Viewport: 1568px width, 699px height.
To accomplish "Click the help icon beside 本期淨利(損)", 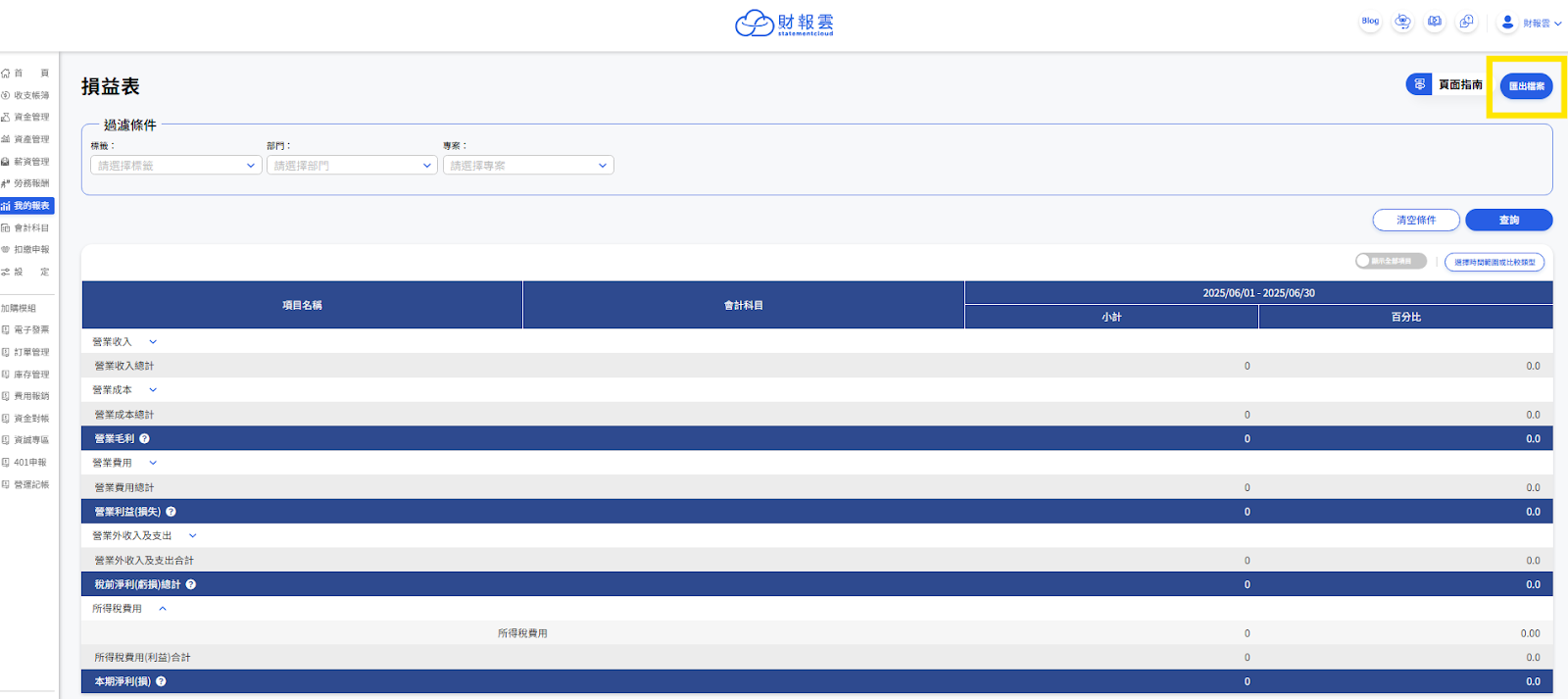I will [161, 681].
